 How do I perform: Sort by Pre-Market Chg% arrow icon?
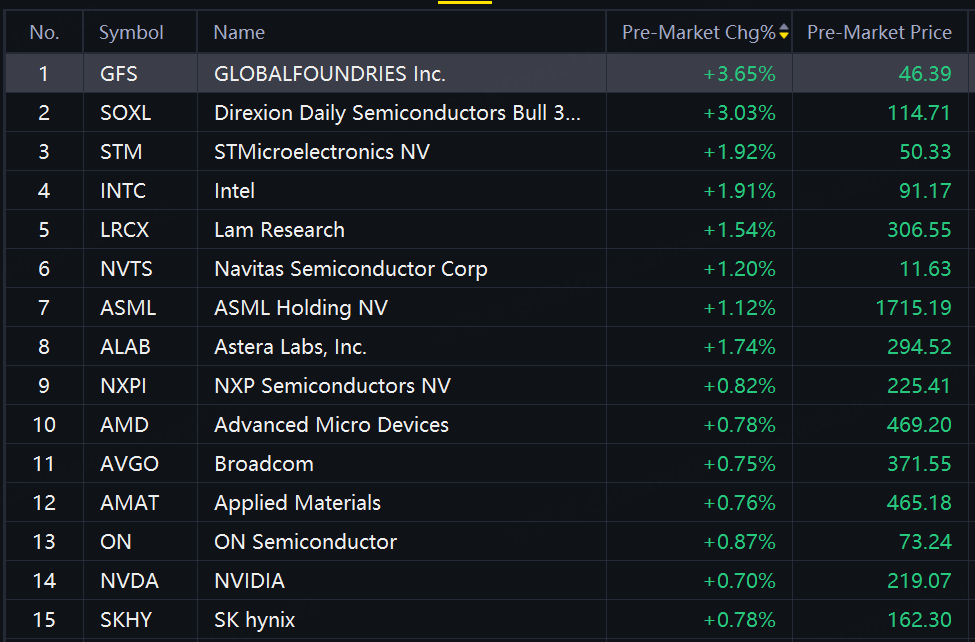click(783, 32)
